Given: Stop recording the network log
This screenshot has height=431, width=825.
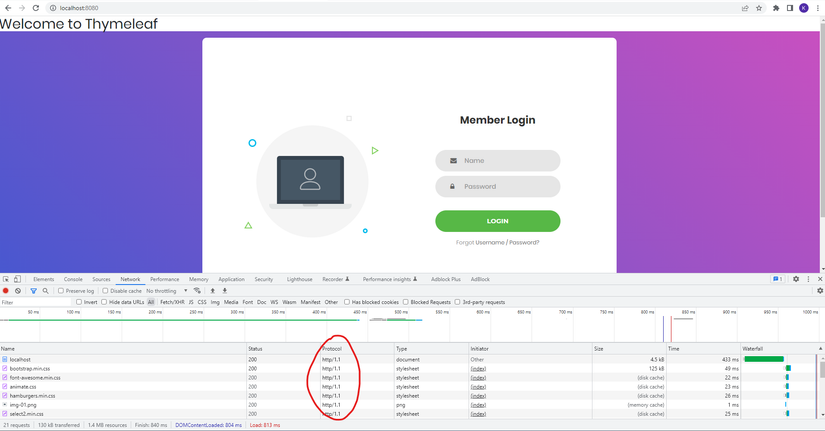Looking at the screenshot, I should [6, 290].
